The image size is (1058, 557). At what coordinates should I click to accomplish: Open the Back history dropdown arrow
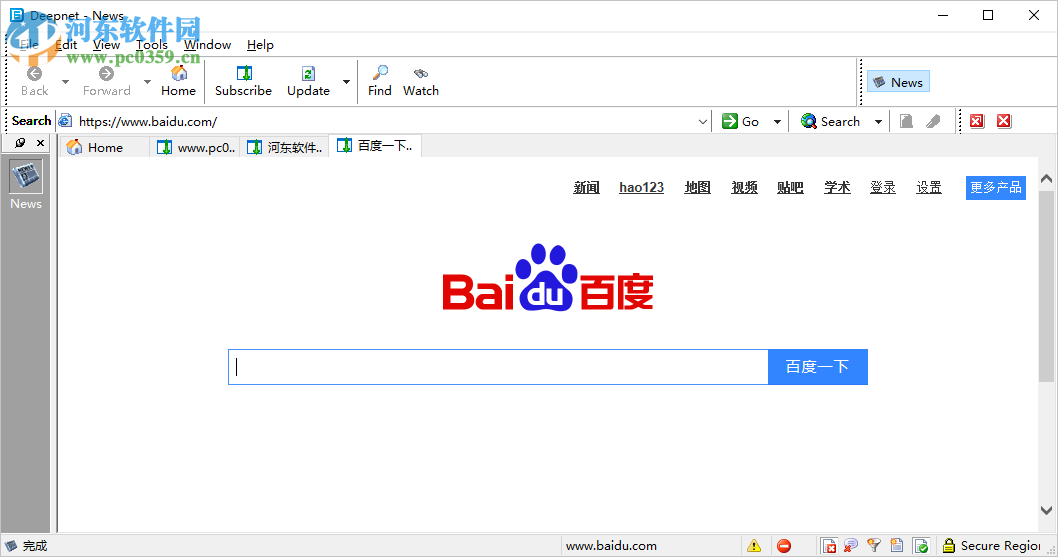[x=65, y=82]
